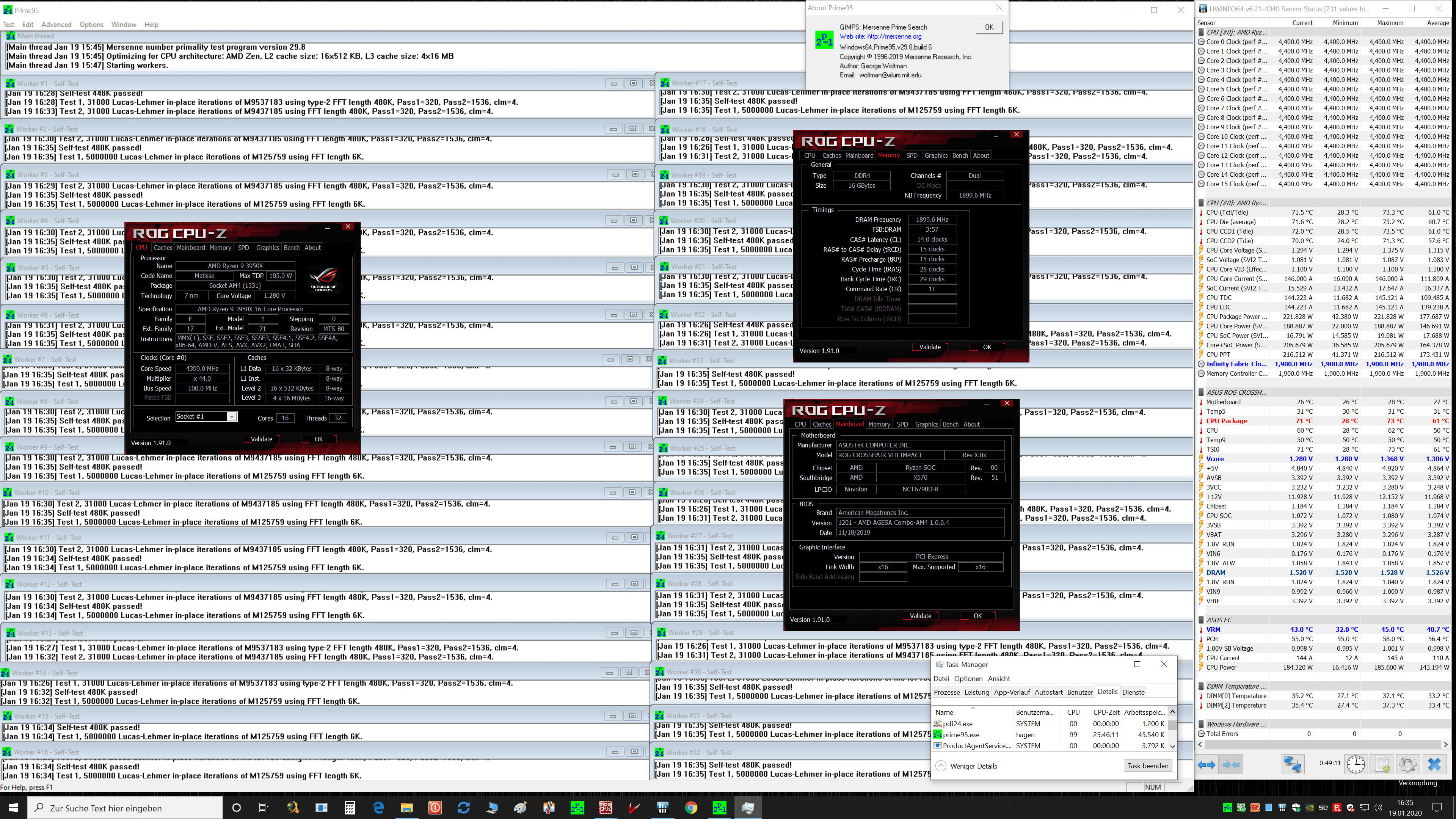The image size is (1456, 819).
Task: Open Dienste tab in Task Manager
Action: (1133, 692)
